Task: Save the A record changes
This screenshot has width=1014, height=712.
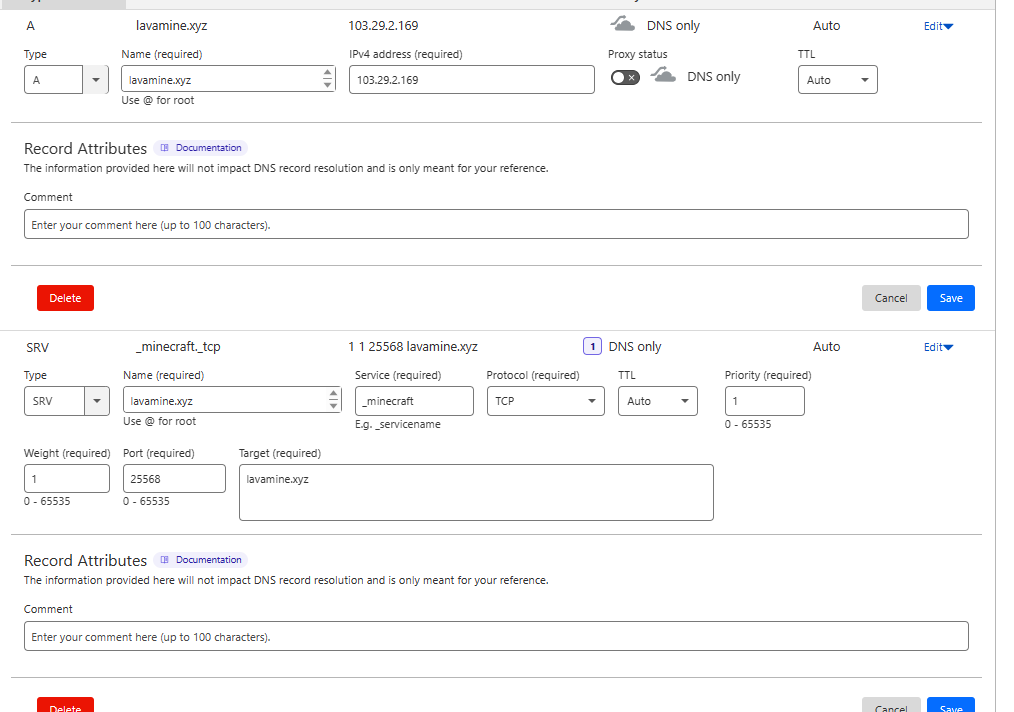Action: [x=950, y=298]
